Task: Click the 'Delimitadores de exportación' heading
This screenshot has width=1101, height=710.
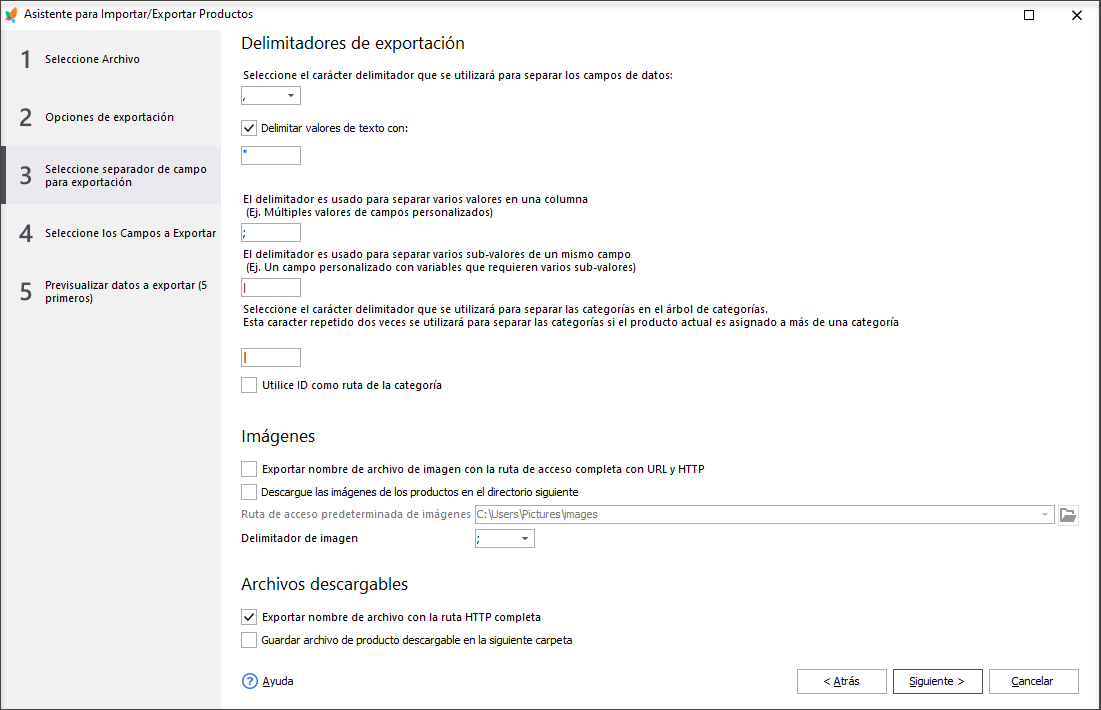Action: (x=352, y=44)
